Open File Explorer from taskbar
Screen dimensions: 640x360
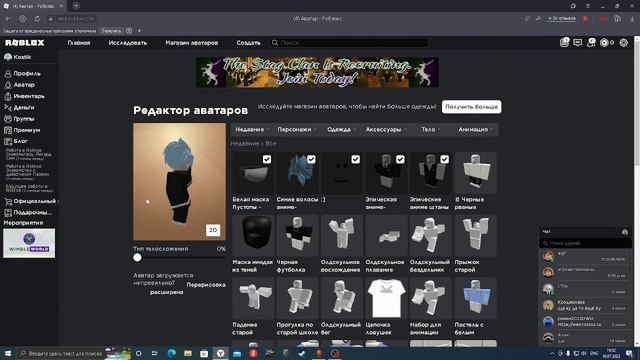pyautogui.click(x=188, y=353)
